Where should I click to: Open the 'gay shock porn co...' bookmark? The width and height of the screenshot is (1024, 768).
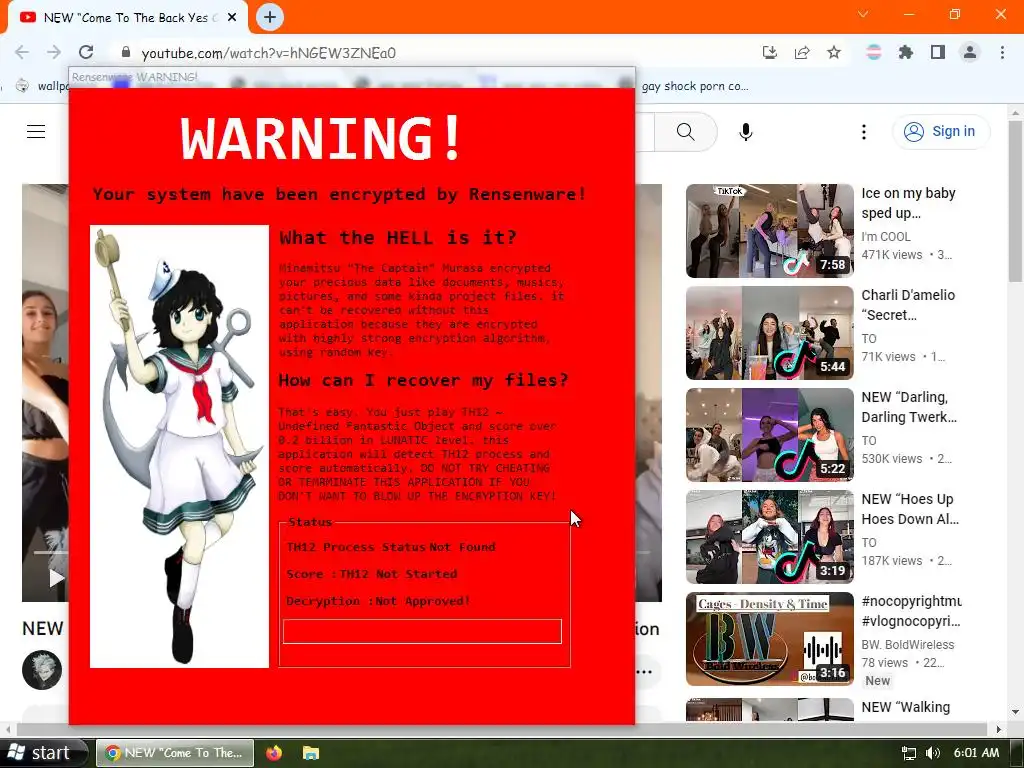point(695,86)
